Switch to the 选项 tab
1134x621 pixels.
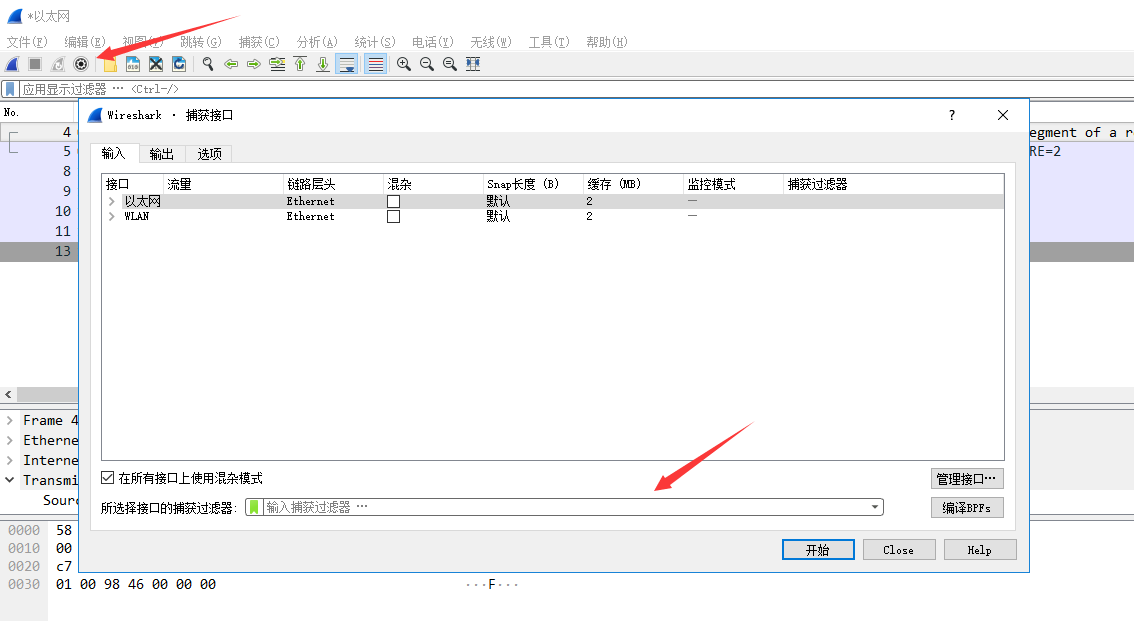[x=209, y=154]
